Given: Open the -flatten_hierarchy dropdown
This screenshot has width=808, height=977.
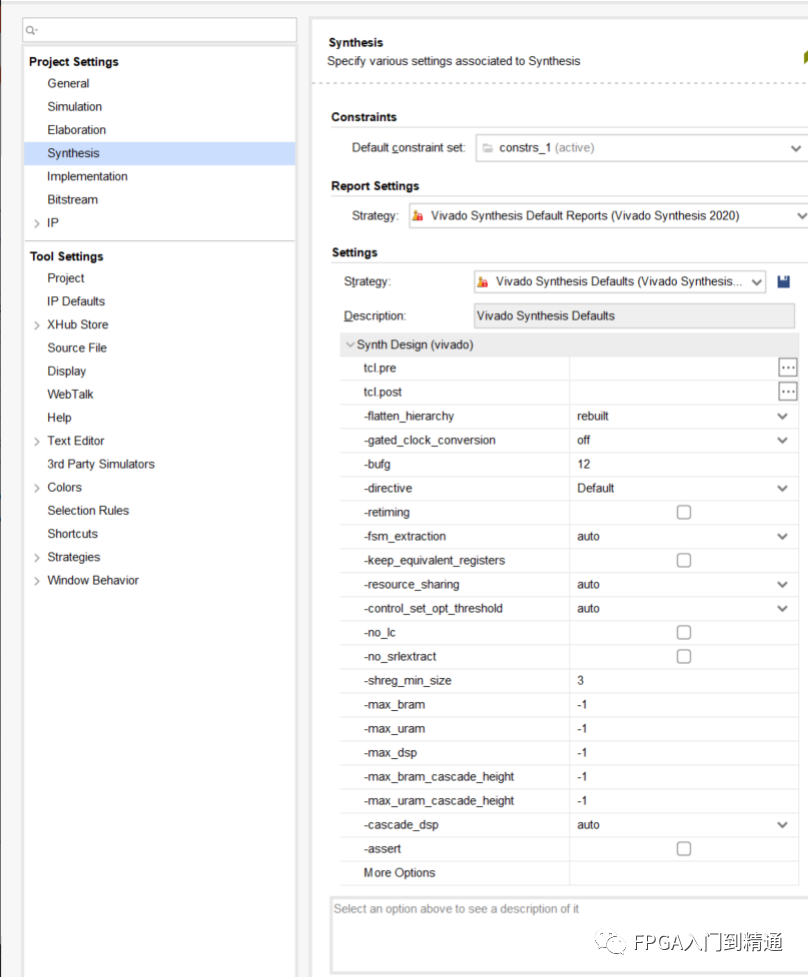Looking at the screenshot, I should 782,416.
